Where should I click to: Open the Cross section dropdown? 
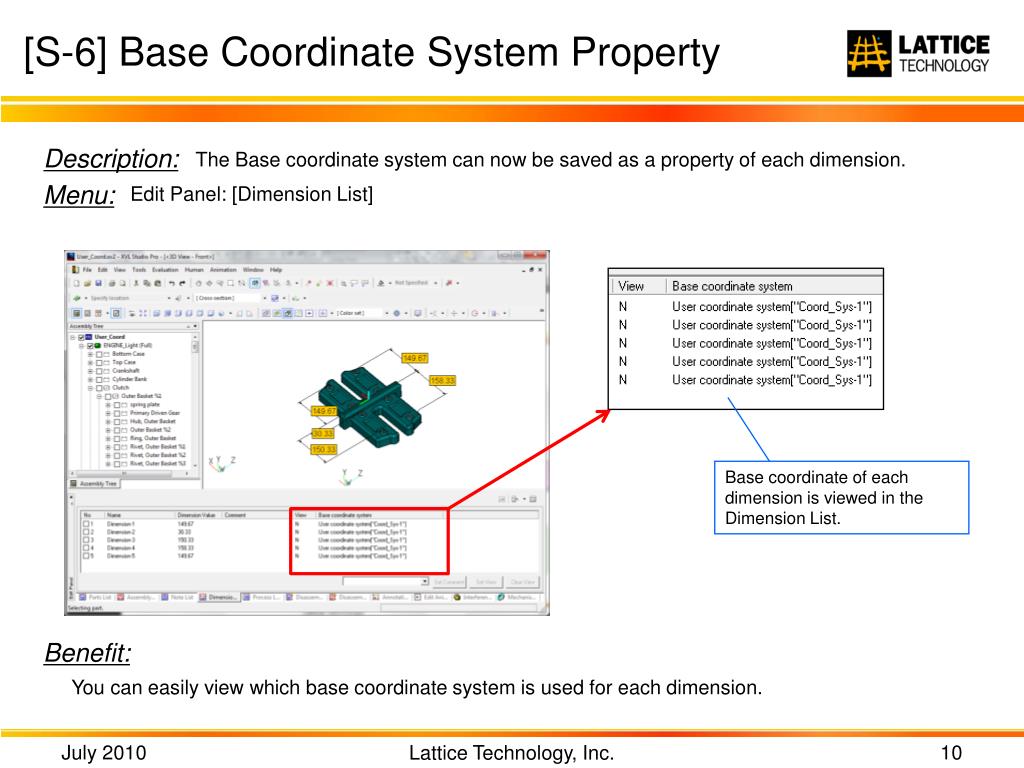point(264,298)
